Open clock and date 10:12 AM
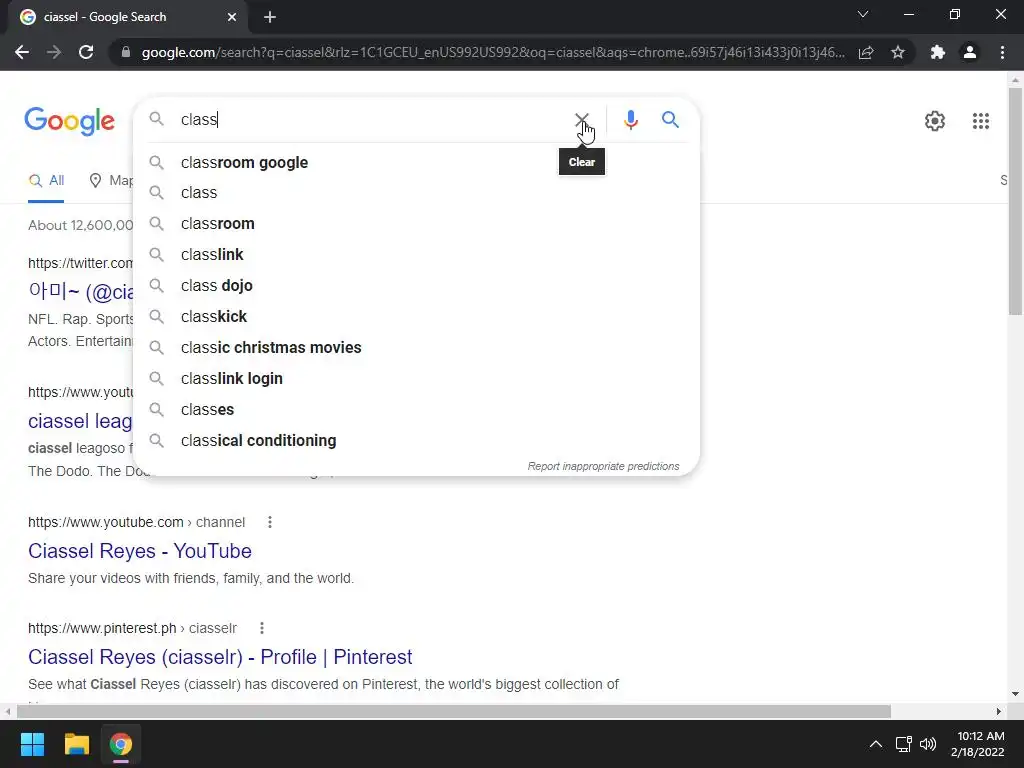 [x=978, y=744]
